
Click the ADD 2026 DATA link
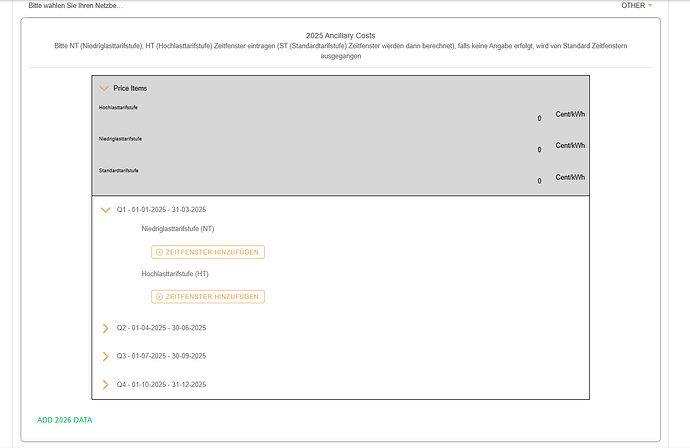coord(65,420)
